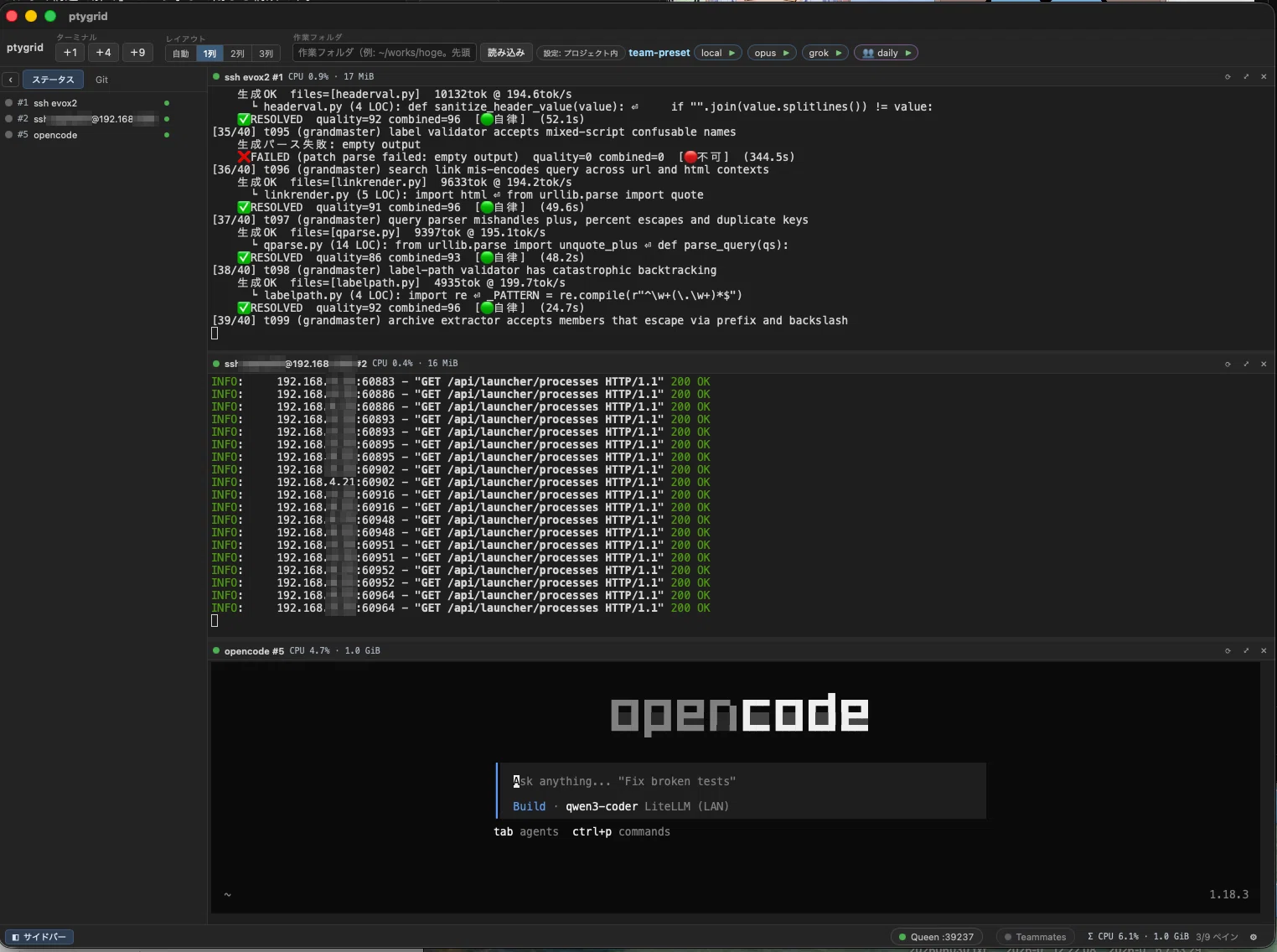Select #5 opencode in sidebar
The height and width of the screenshot is (952, 1277).
point(87,135)
